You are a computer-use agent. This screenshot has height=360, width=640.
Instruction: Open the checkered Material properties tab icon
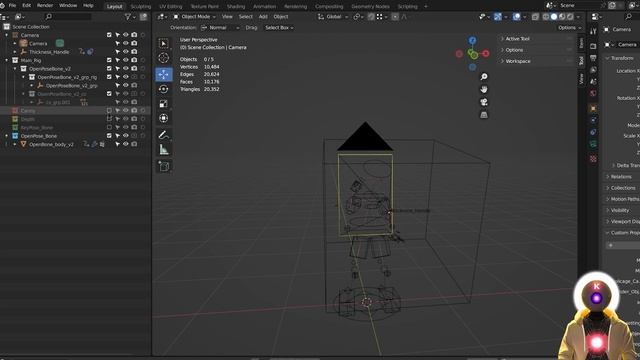(x=593, y=159)
